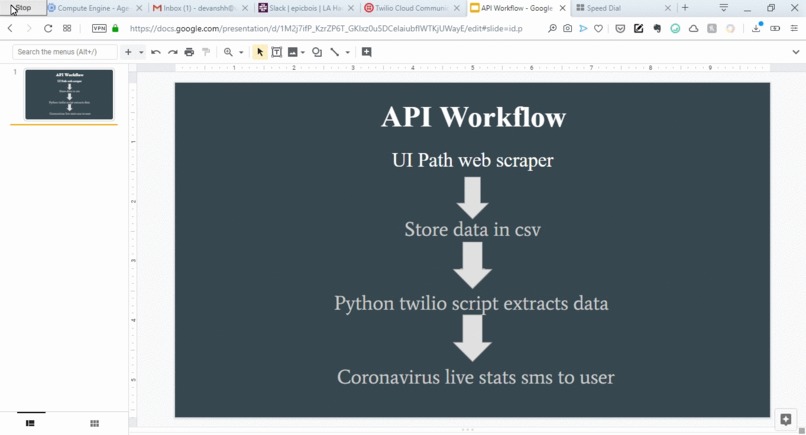Switch to the Compute Engine browser tab

[91, 8]
